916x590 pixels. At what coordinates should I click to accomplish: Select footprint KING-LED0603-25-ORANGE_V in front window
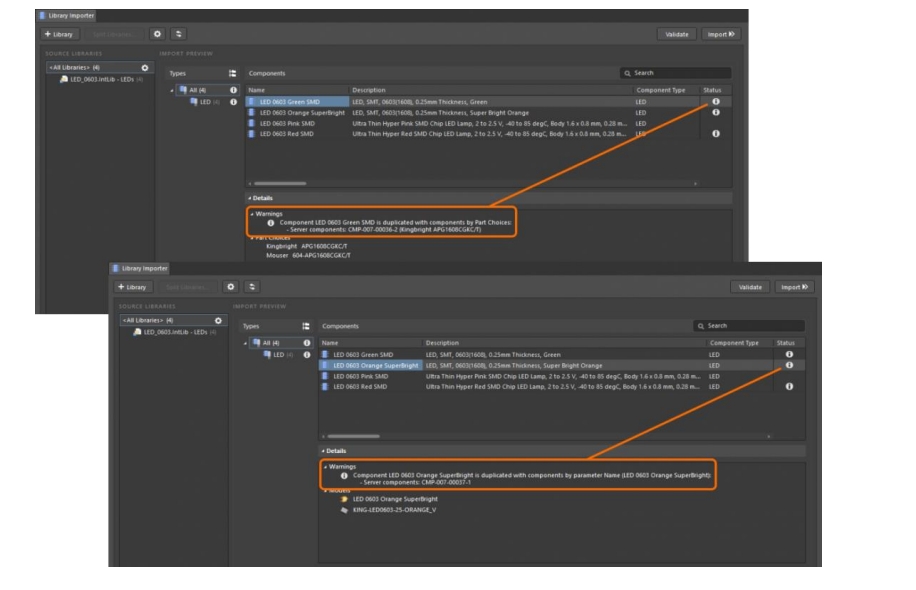(394, 511)
